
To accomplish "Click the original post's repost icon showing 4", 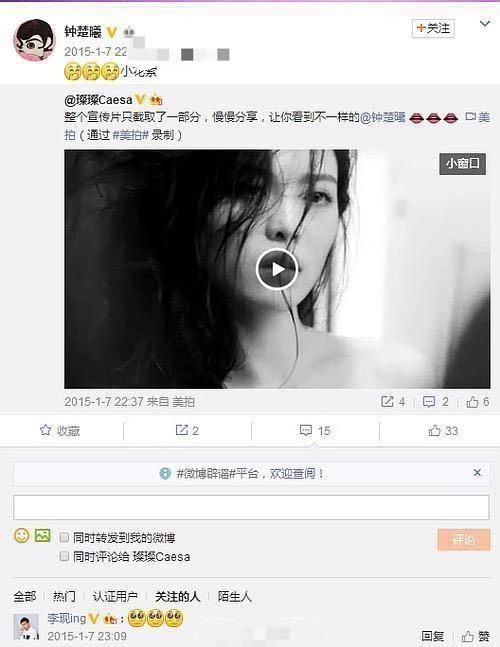I will pyautogui.click(x=387, y=401).
